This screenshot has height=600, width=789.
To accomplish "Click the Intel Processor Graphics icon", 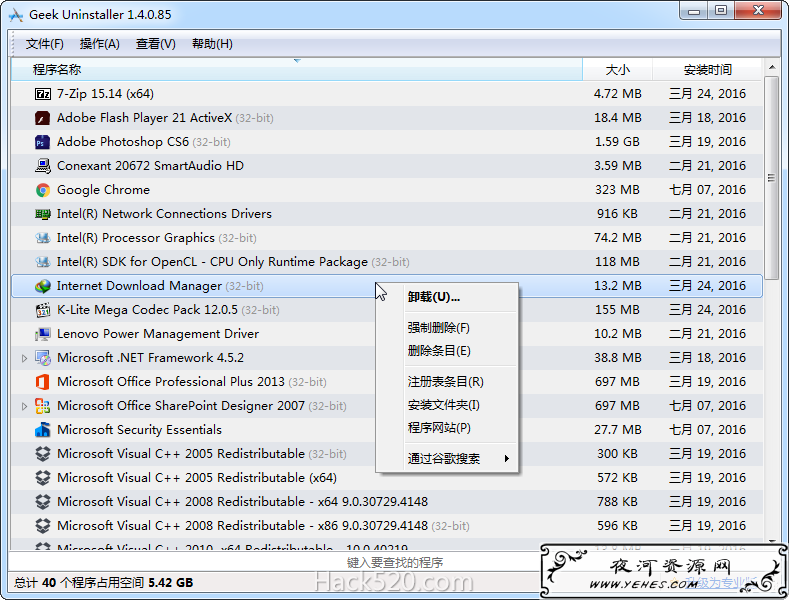I will click(43, 238).
